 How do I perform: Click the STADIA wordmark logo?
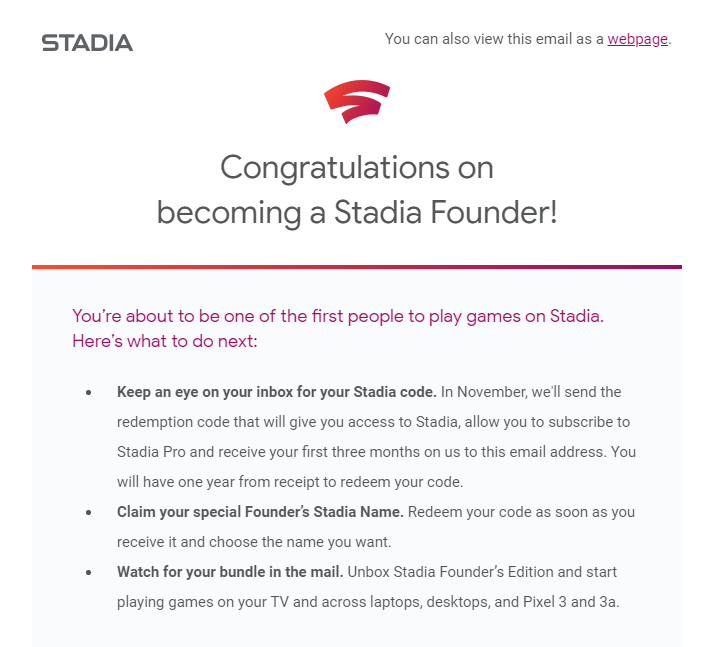(87, 43)
